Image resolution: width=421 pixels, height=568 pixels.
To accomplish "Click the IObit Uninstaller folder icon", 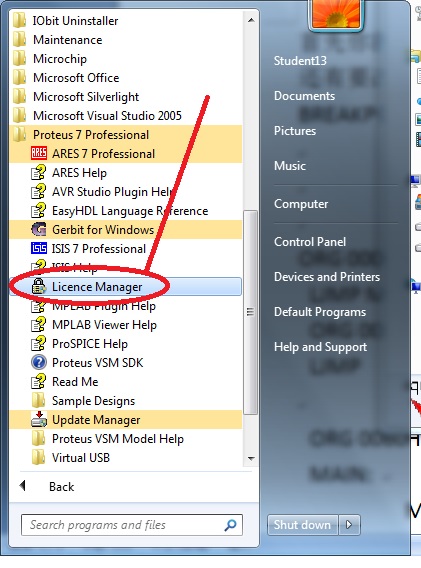I will pos(19,20).
